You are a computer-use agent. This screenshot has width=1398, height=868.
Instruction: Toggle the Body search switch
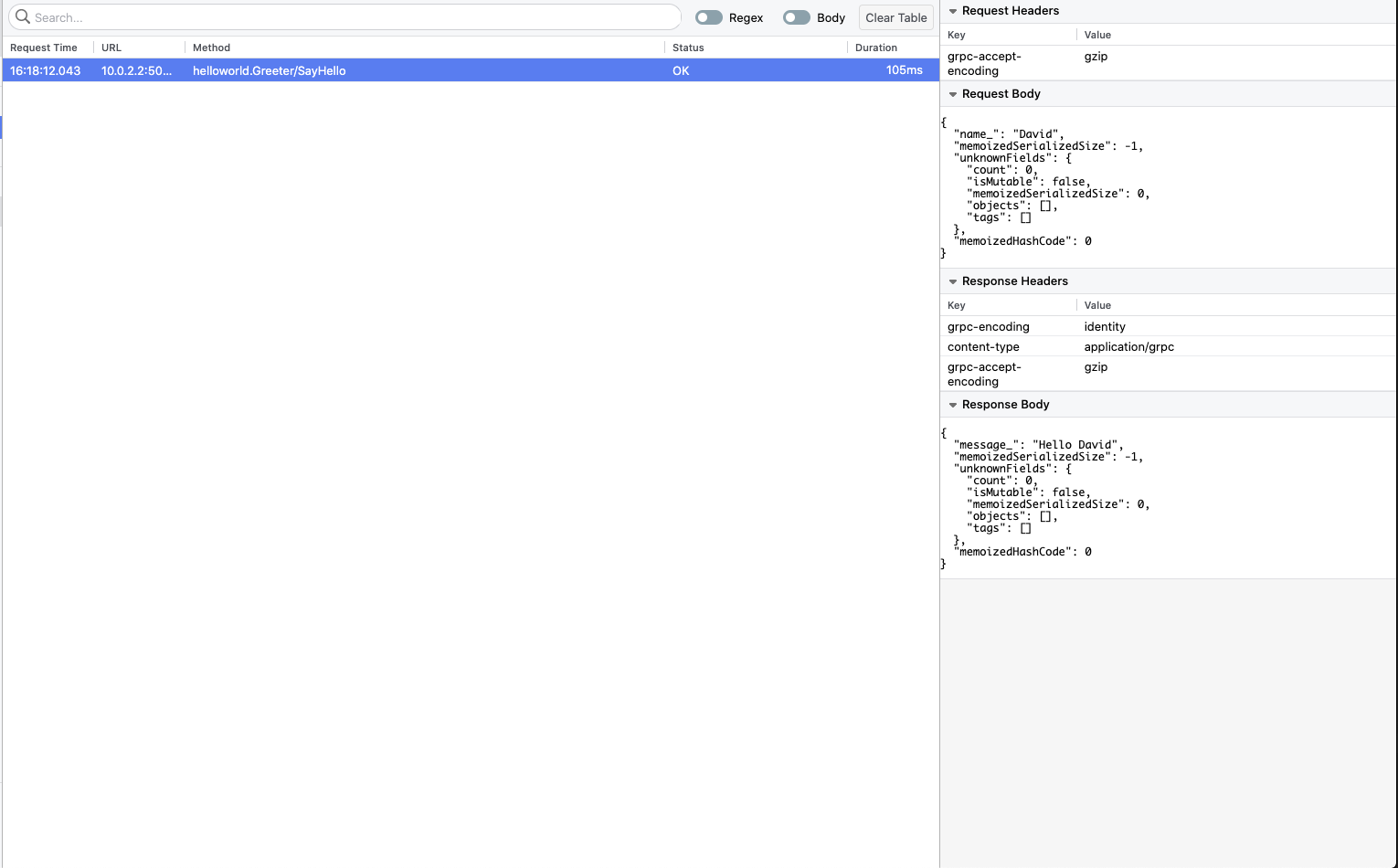(796, 17)
